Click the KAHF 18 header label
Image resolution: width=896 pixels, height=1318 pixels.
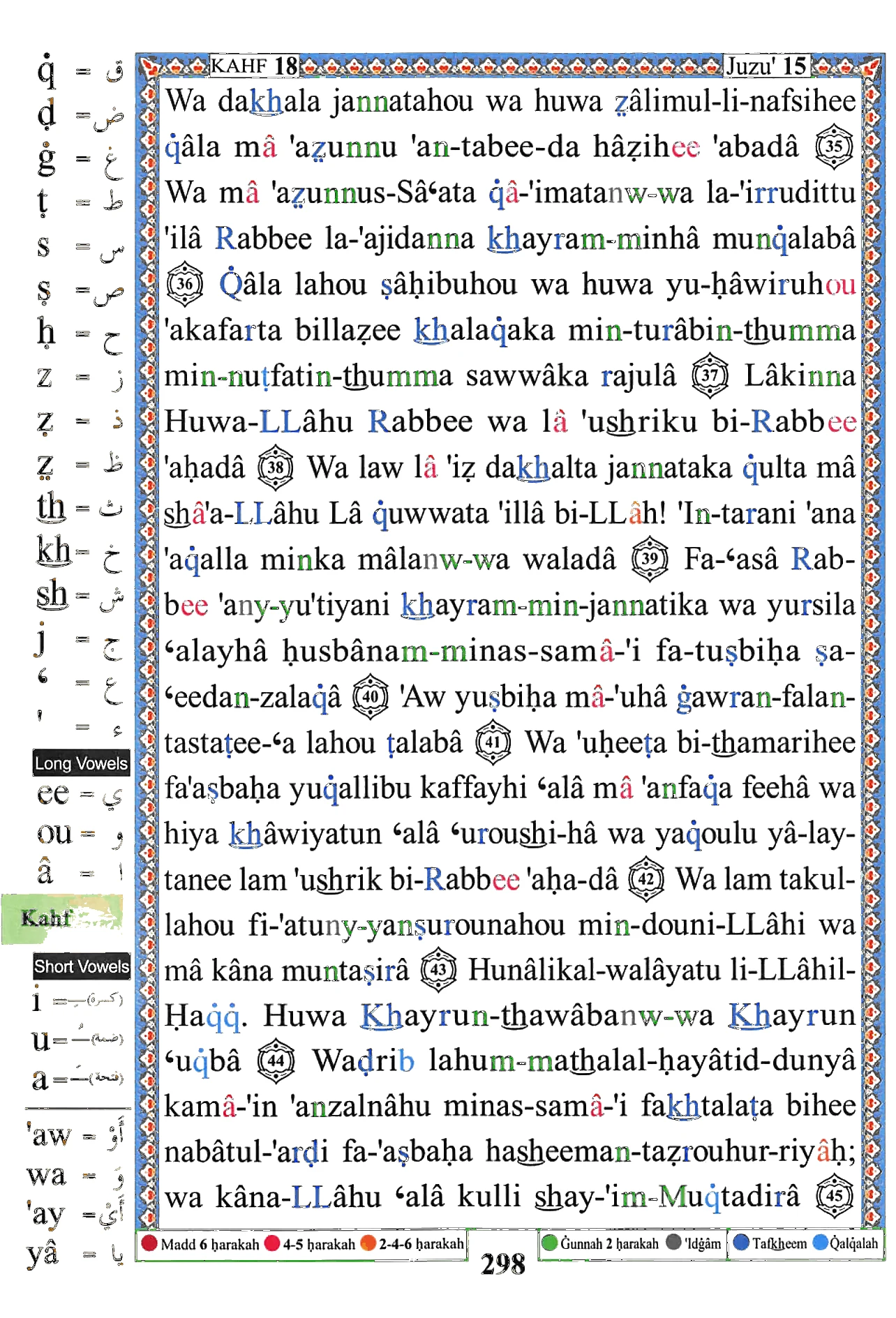point(254,66)
